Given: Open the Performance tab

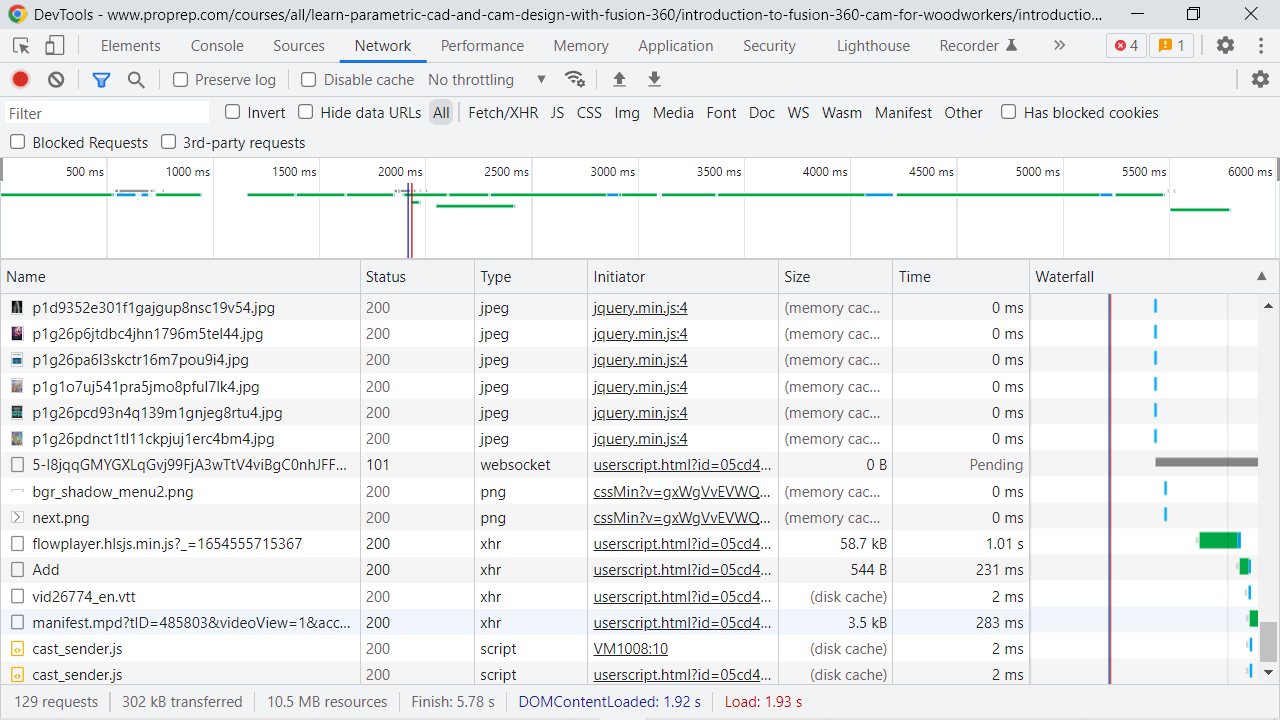Looking at the screenshot, I should click(x=482, y=46).
